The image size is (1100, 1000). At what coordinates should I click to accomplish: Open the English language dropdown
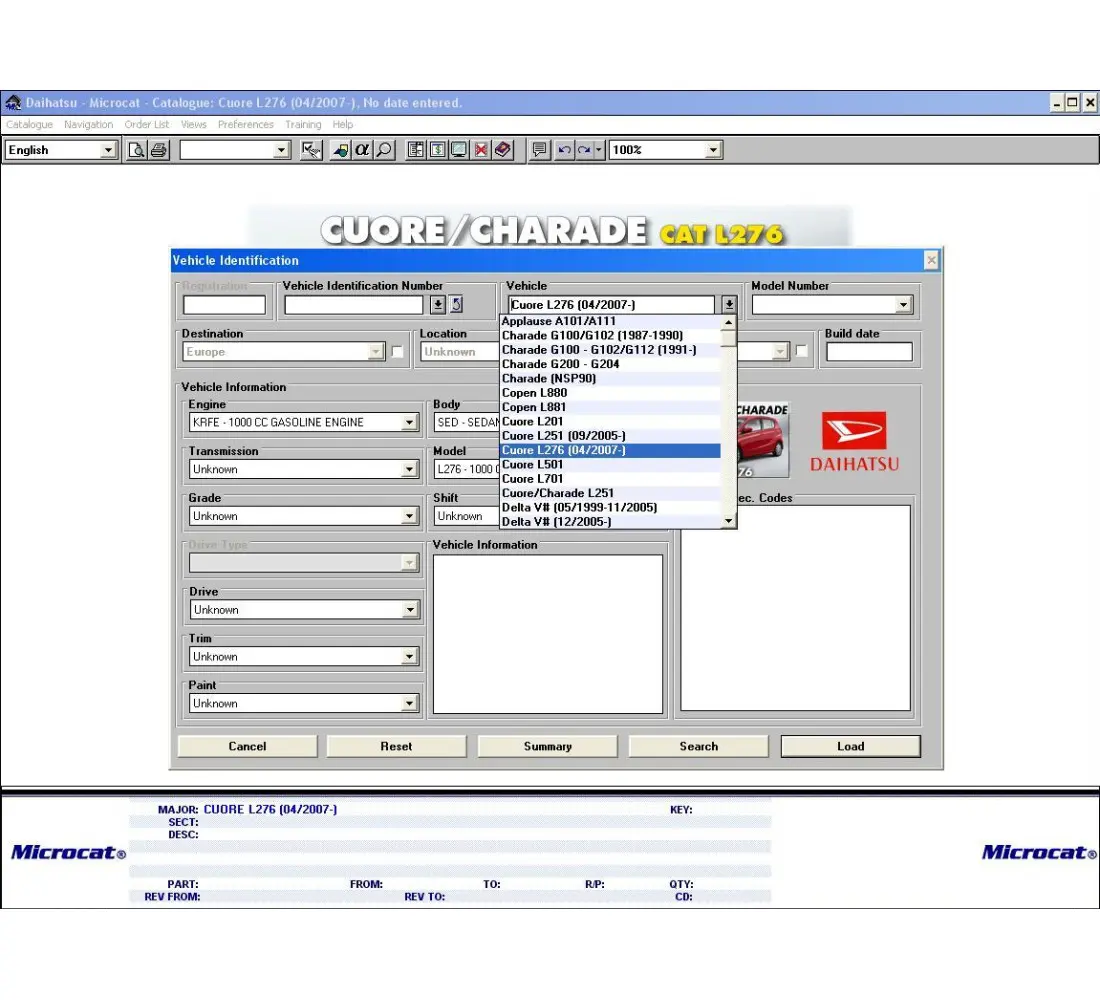click(x=108, y=150)
